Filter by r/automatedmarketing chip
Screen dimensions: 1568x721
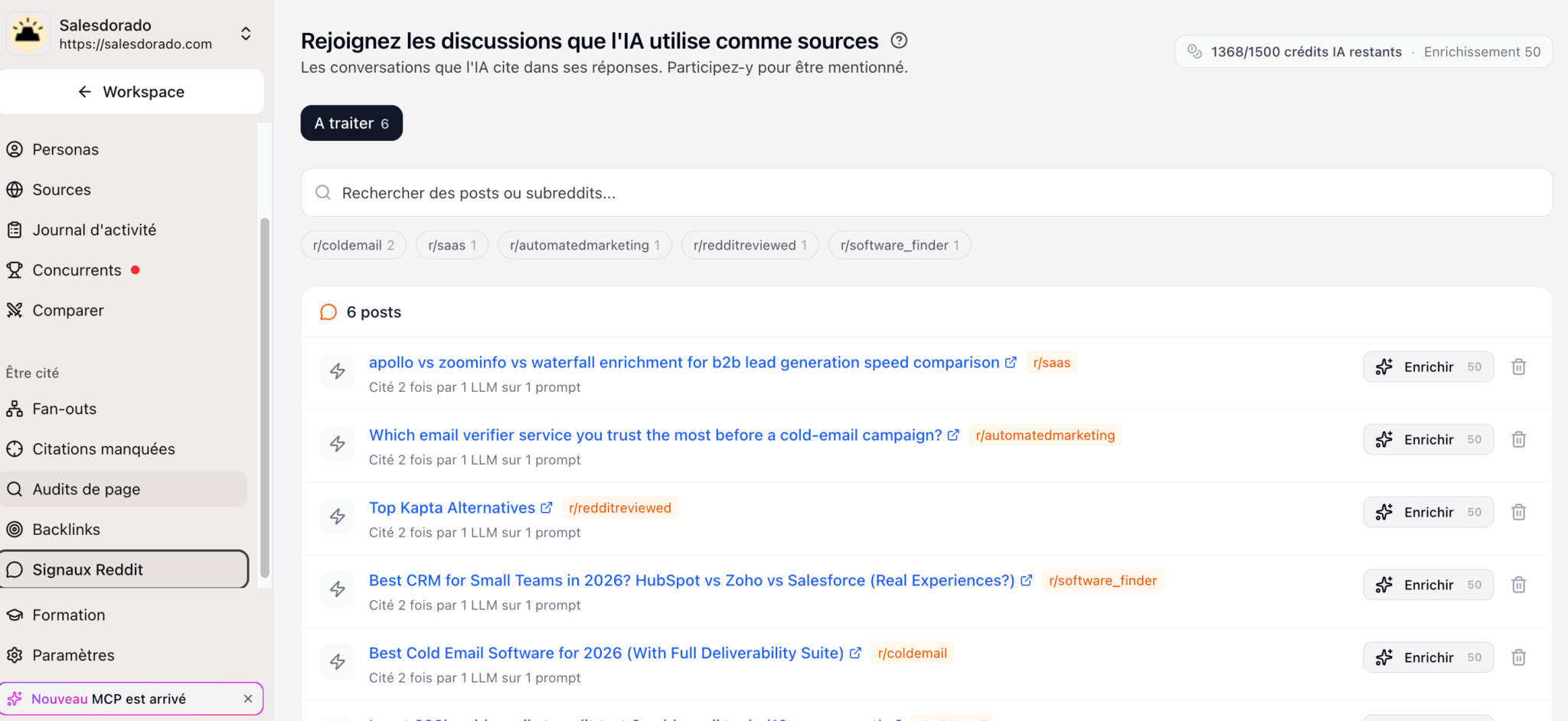pos(585,245)
